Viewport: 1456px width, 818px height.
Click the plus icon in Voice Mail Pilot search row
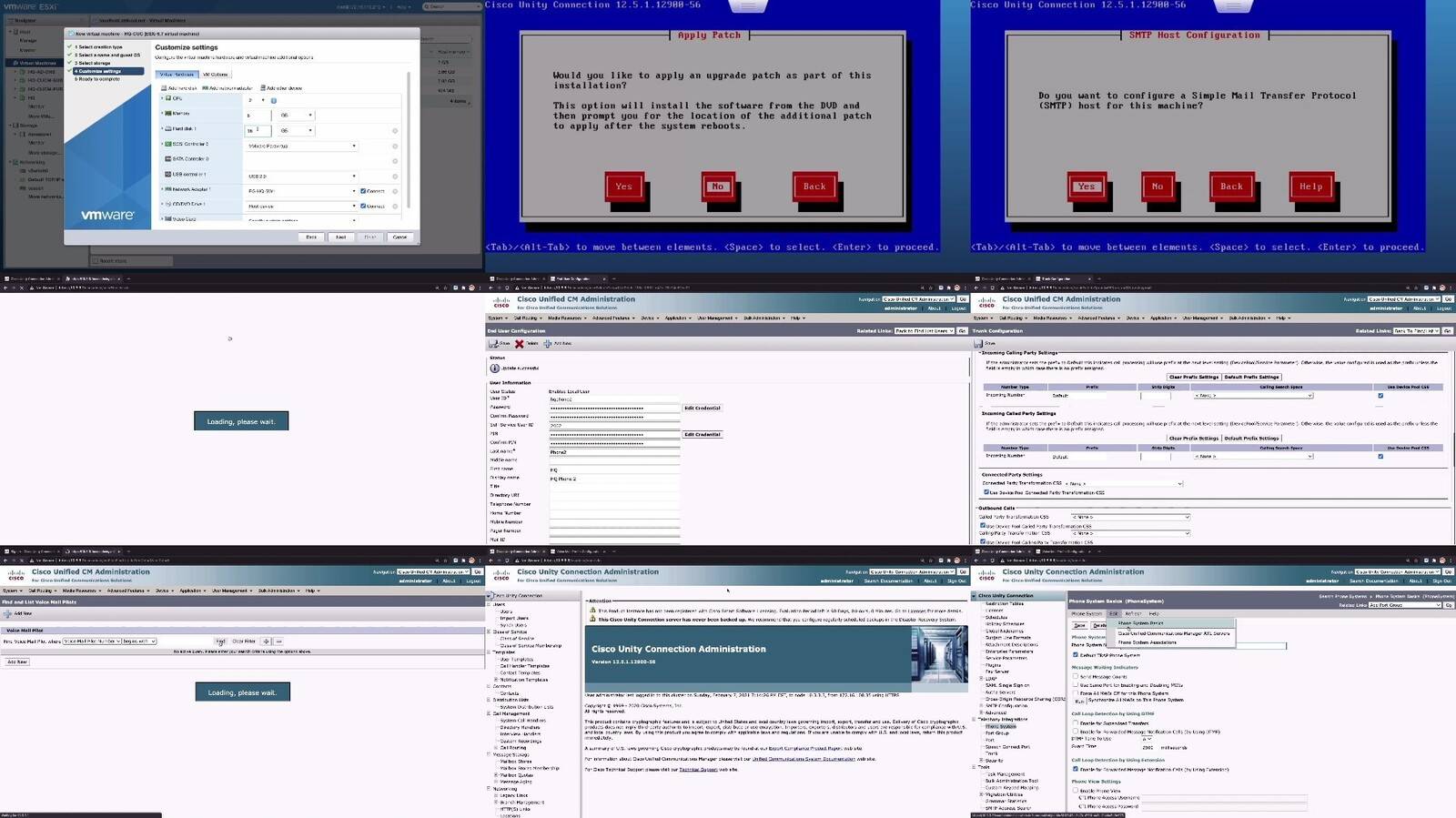click(266, 641)
